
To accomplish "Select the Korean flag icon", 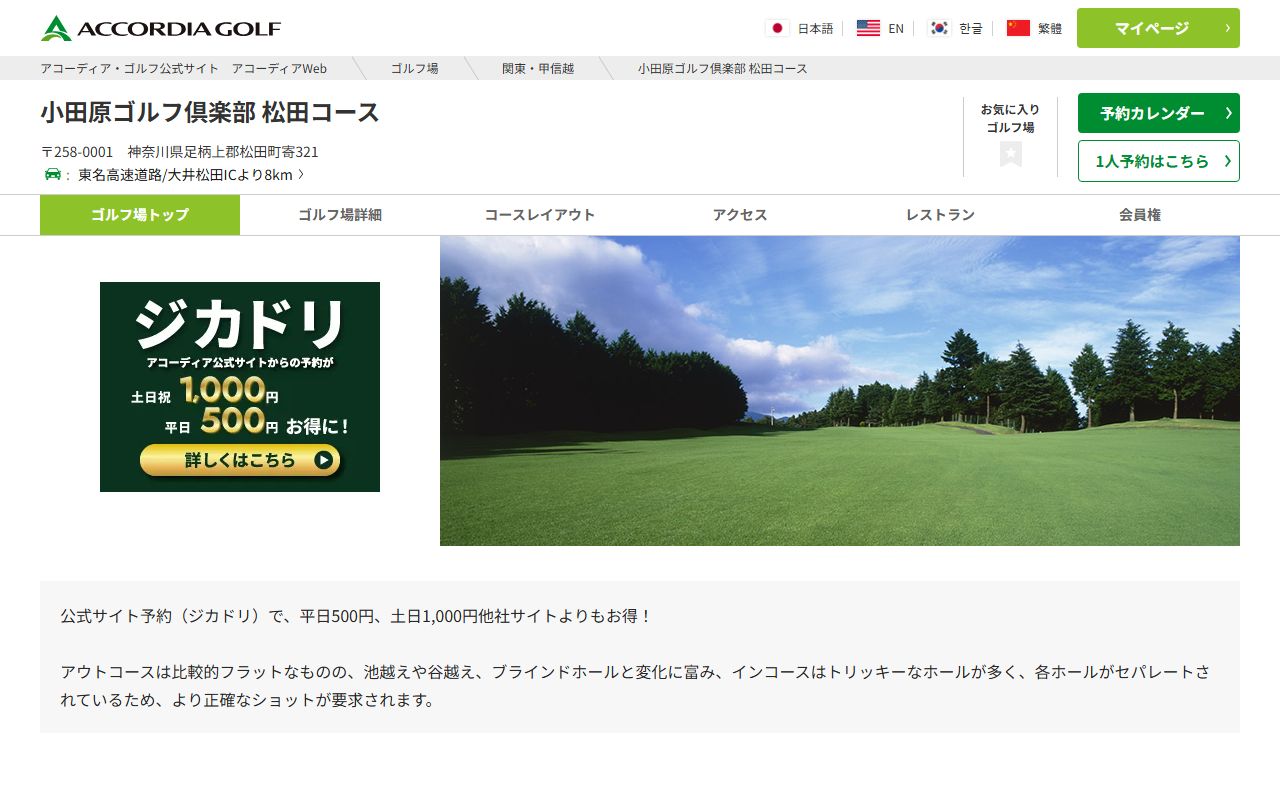I will 938,28.
